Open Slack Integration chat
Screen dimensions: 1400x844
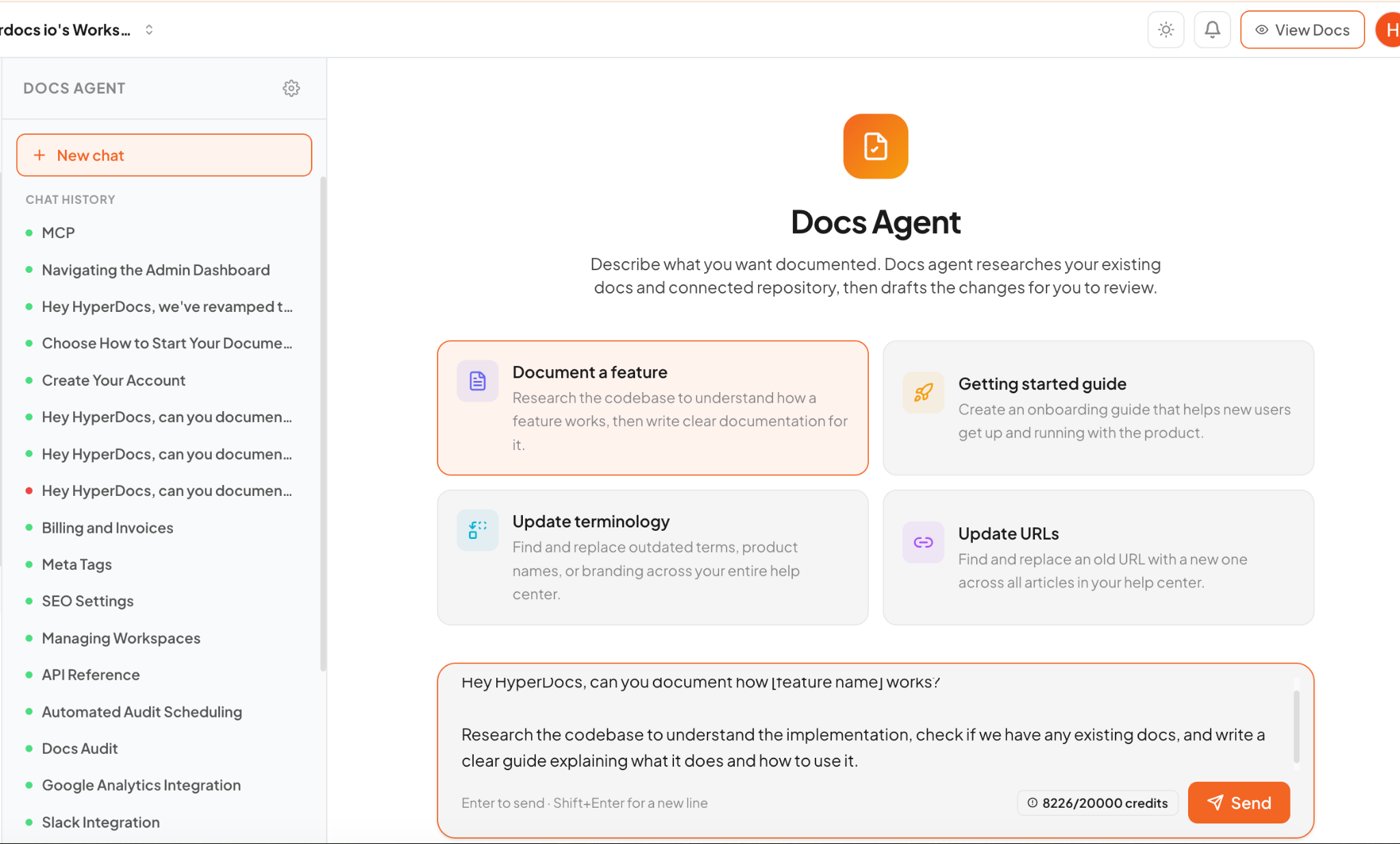(100, 822)
